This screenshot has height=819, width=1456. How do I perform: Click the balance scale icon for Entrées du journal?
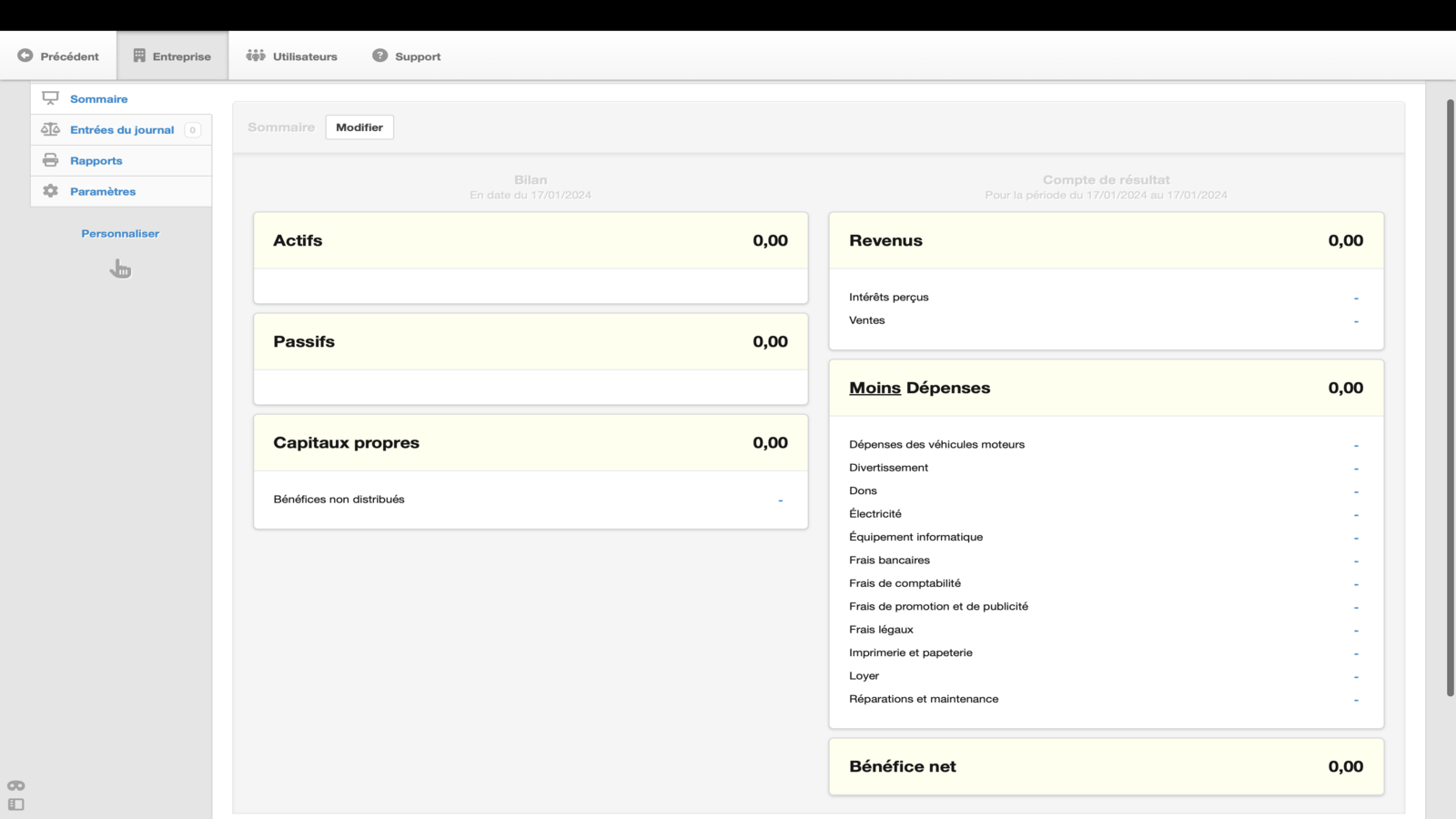50,129
